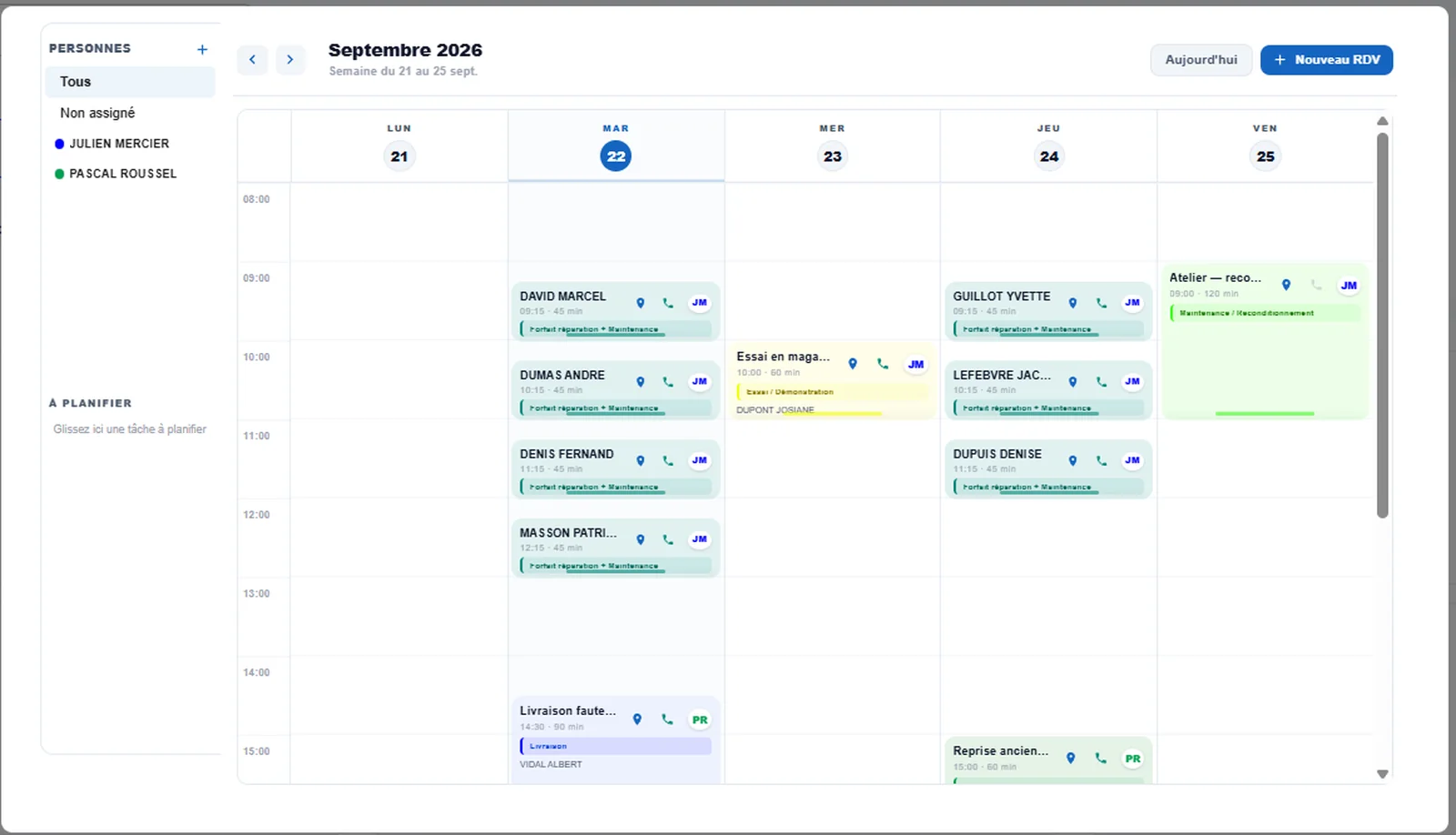The width and height of the screenshot is (1456, 835).
Task: Call LEFEBVRE JAC via phone icon
Action: (x=1101, y=382)
